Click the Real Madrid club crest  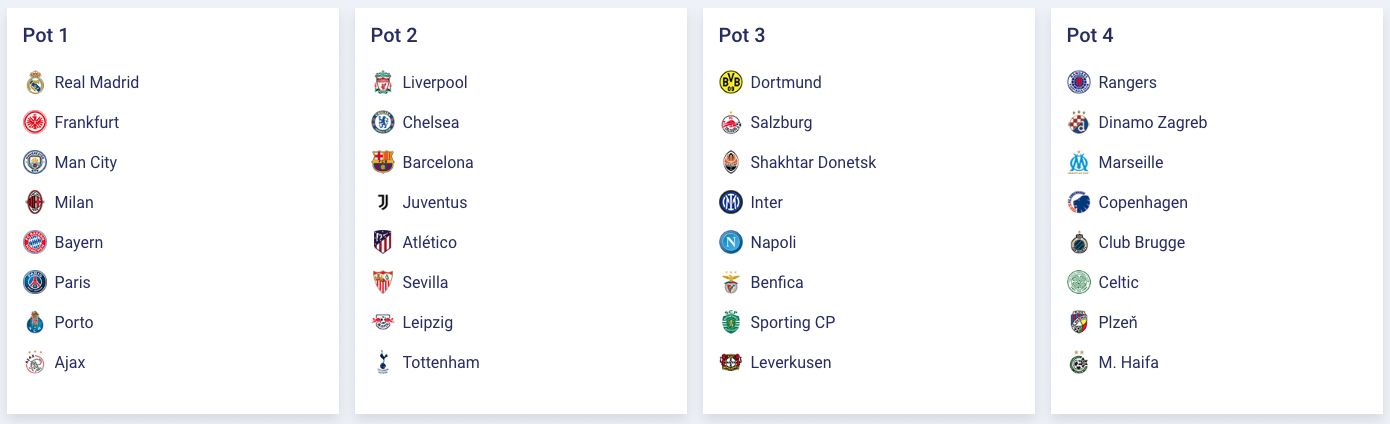(35, 83)
